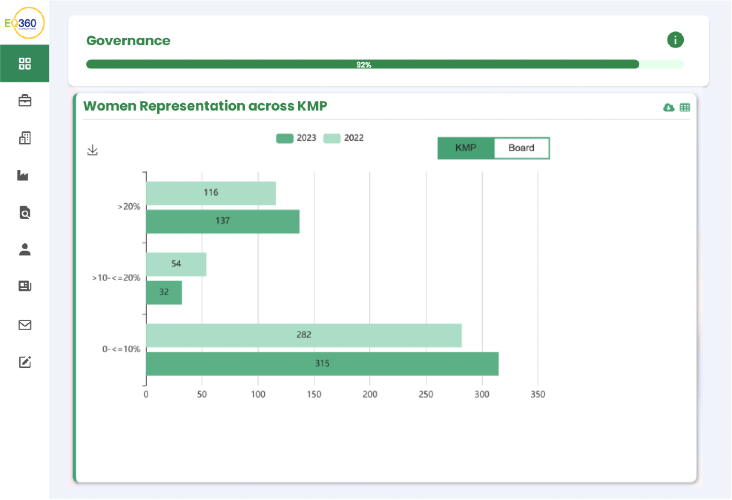
Task: Click the newspaper icon in sidebar
Action: [x=25, y=286]
